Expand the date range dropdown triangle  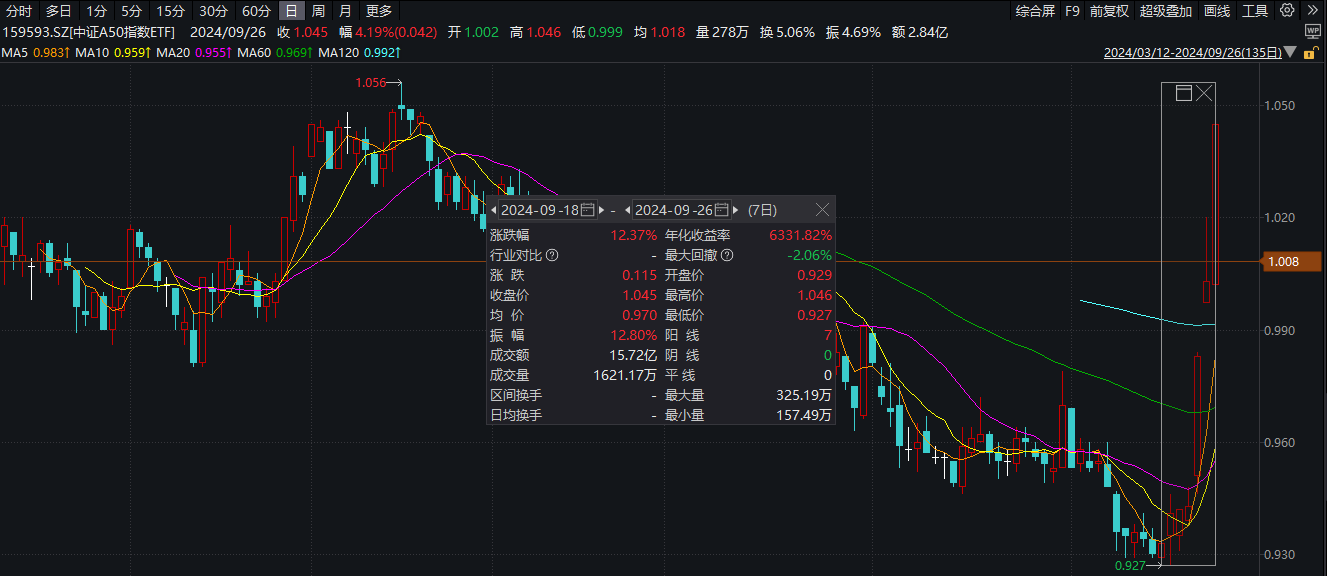[x=1291, y=52]
